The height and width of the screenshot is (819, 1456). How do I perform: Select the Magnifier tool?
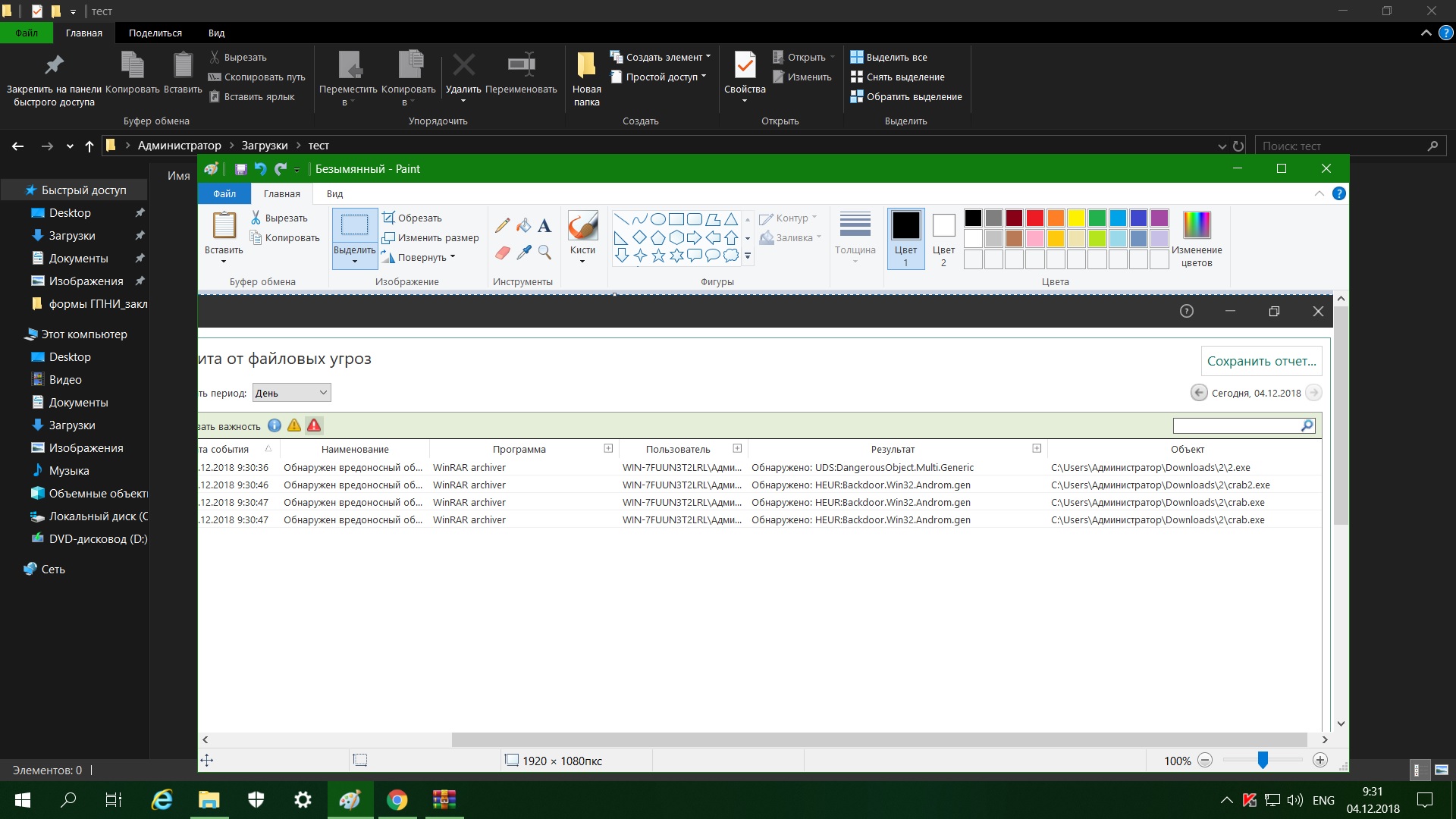pyautogui.click(x=544, y=252)
